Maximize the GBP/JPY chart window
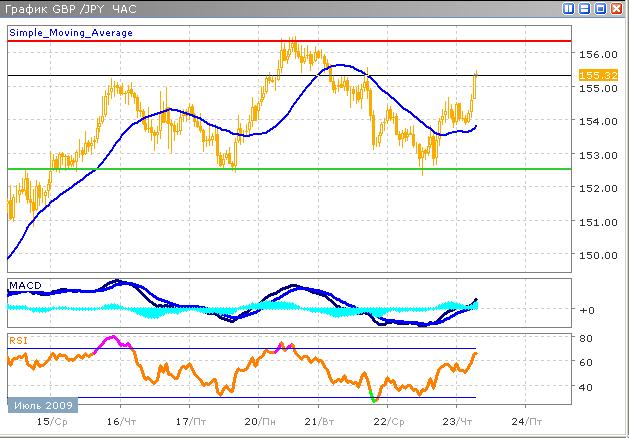This screenshot has height=438, width=629. click(601, 8)
